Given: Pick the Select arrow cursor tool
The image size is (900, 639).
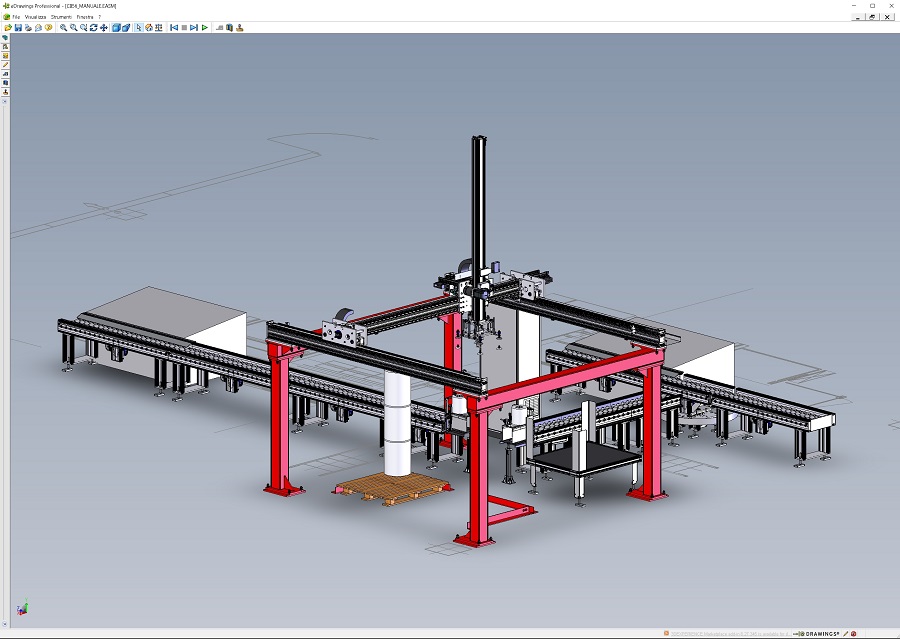Looking at the screenshot, I should click(x=138, y=28).
